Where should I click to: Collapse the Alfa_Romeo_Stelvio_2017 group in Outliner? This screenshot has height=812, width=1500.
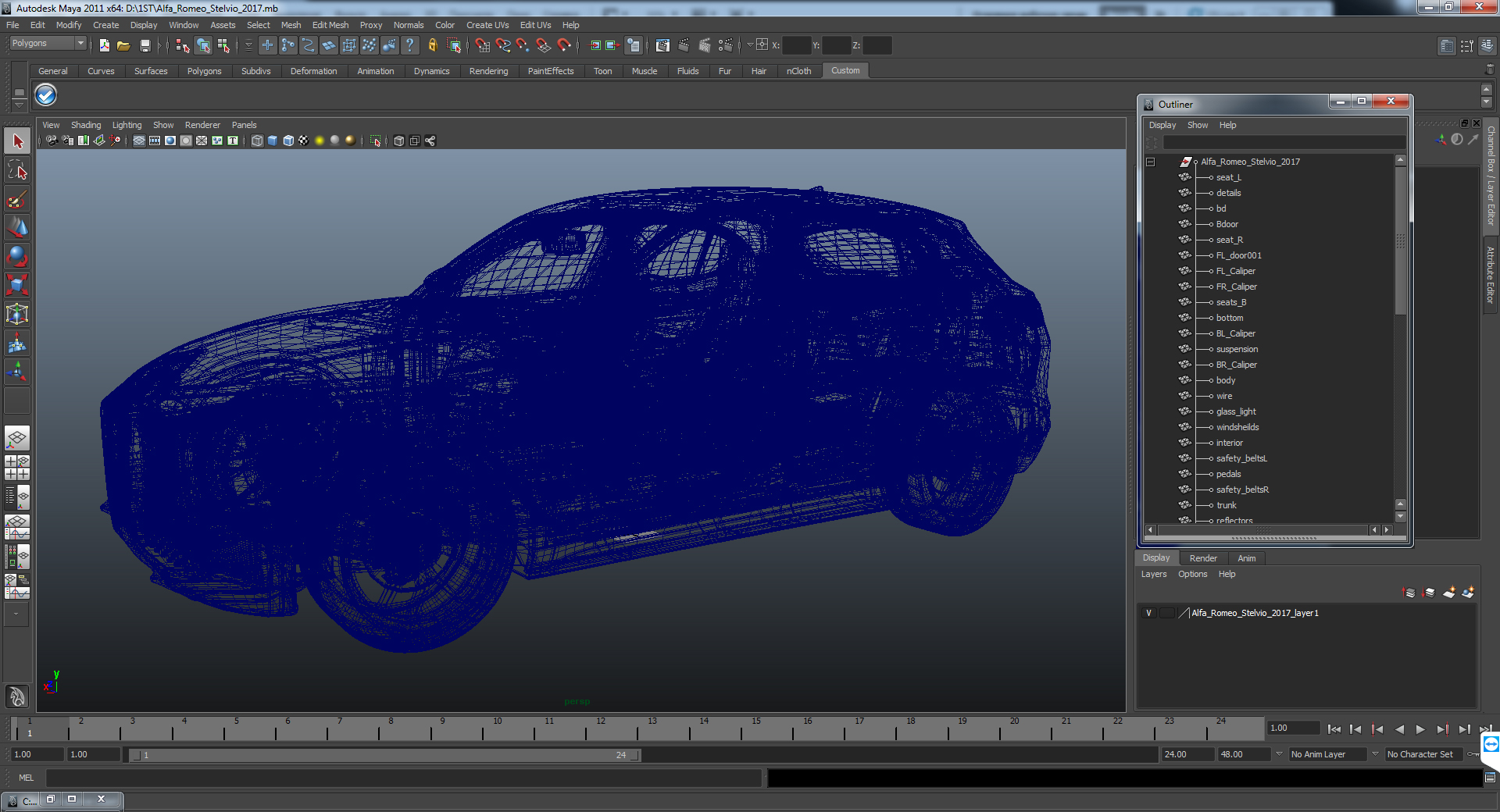(1151, 162)
